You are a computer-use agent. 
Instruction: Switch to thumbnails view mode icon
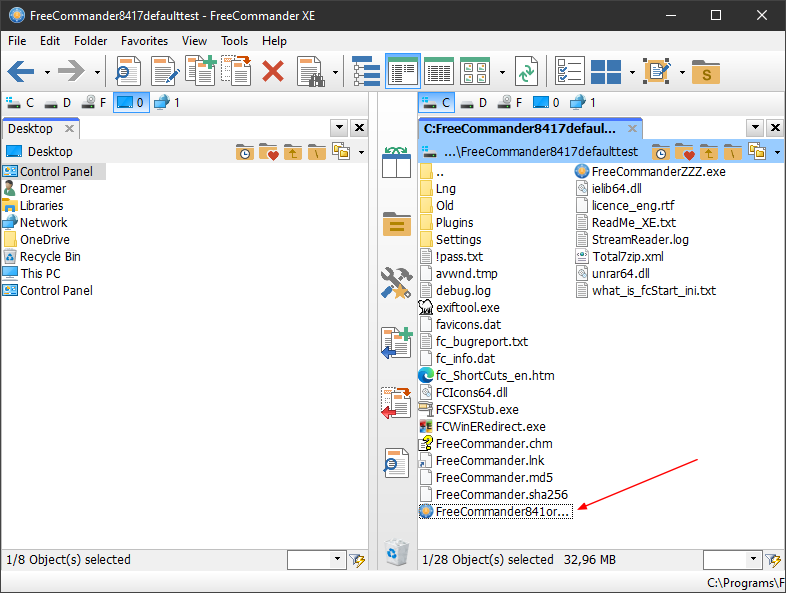tap(475, 72)
